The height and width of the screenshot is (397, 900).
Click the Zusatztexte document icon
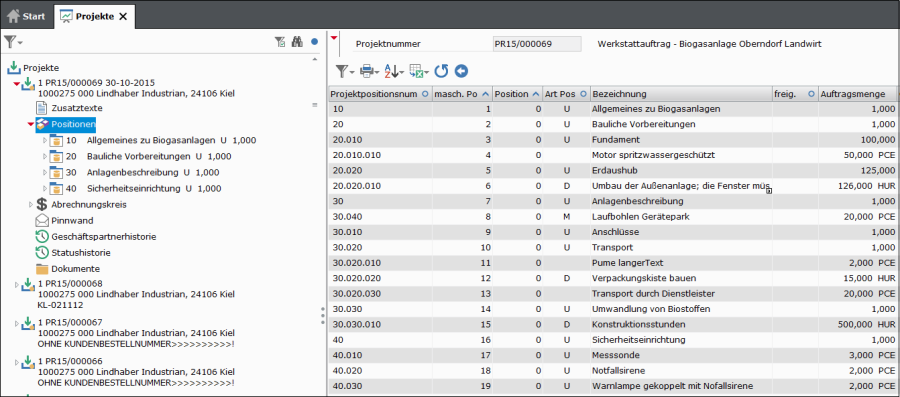pyautogui.click(x=41, y=108)
